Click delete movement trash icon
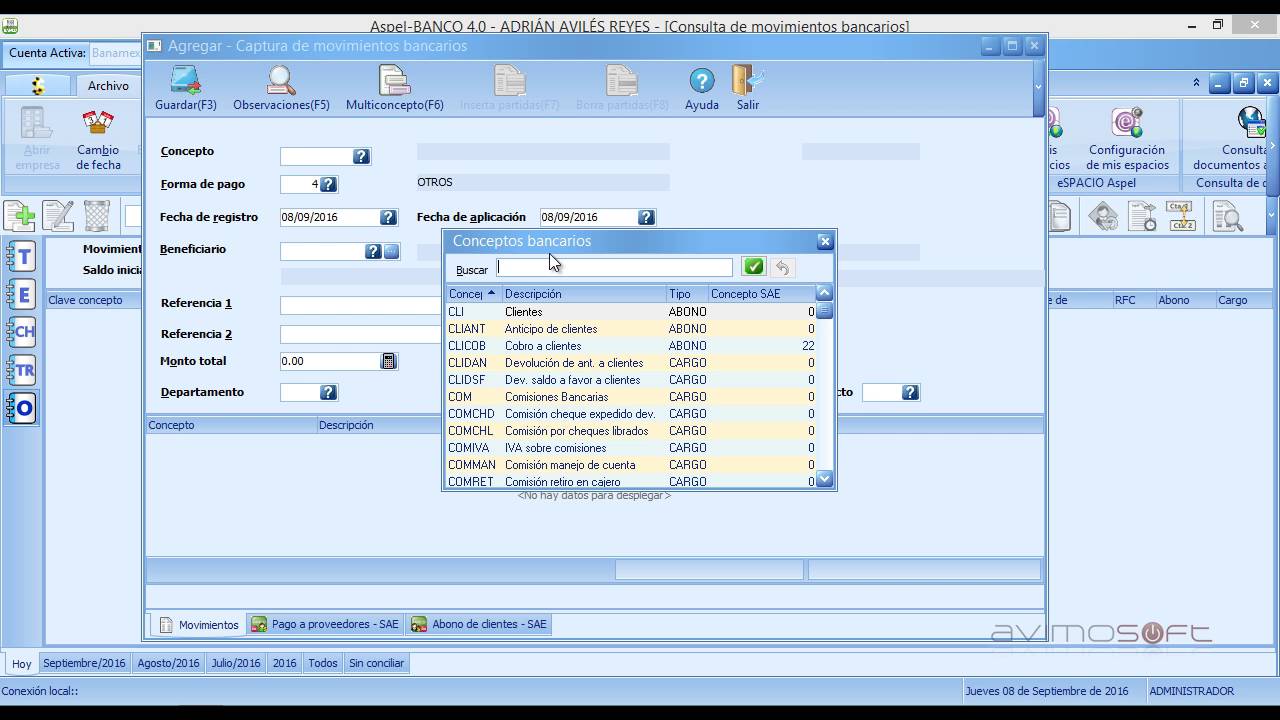 point(97,216)
